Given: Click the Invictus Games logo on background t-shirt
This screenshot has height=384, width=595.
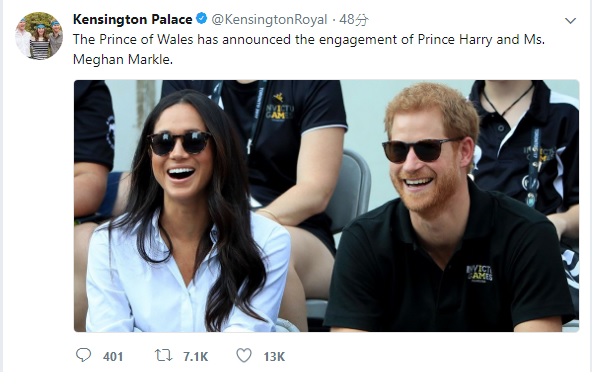Looking at the screenshot, I should (280, 107).
